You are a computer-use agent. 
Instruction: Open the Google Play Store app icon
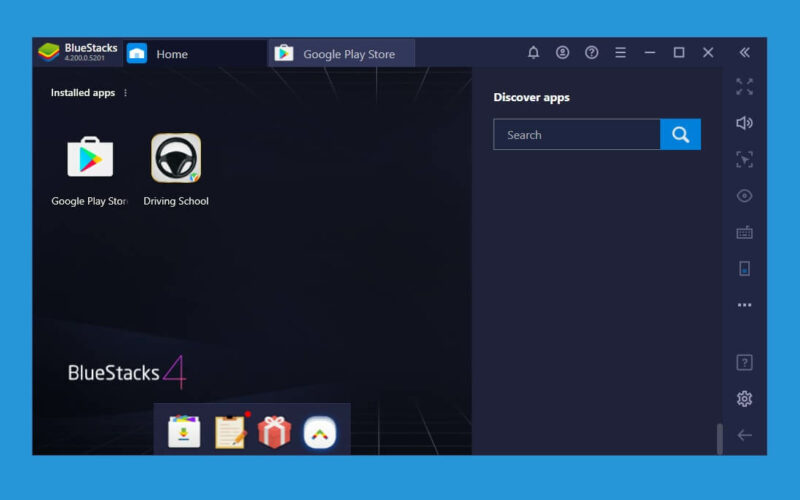pyautogui.click(x=90, y=157)
